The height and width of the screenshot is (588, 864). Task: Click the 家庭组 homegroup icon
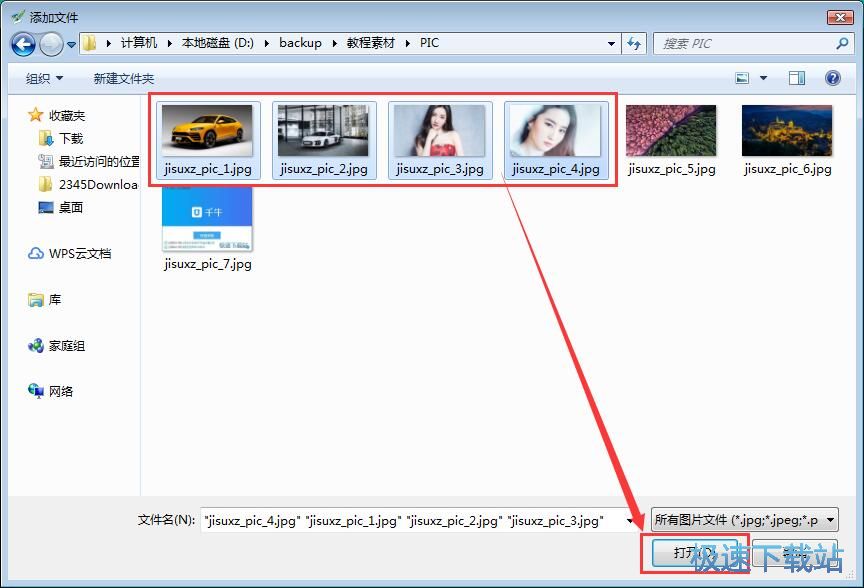click(36, 346)
